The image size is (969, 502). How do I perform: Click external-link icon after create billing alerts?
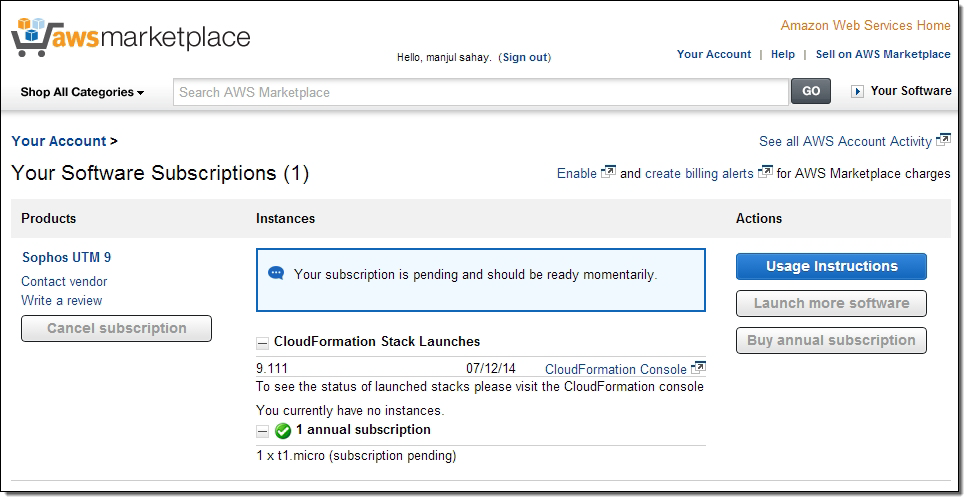(x=765, y=173)
